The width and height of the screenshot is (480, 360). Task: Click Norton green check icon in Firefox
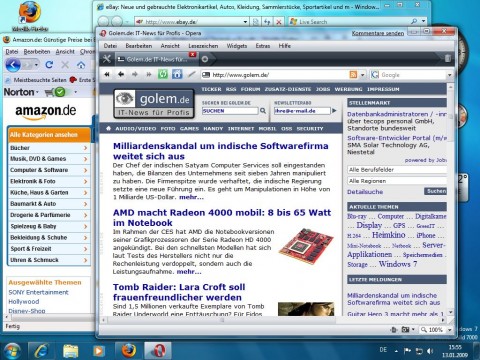tap(60, 92)
